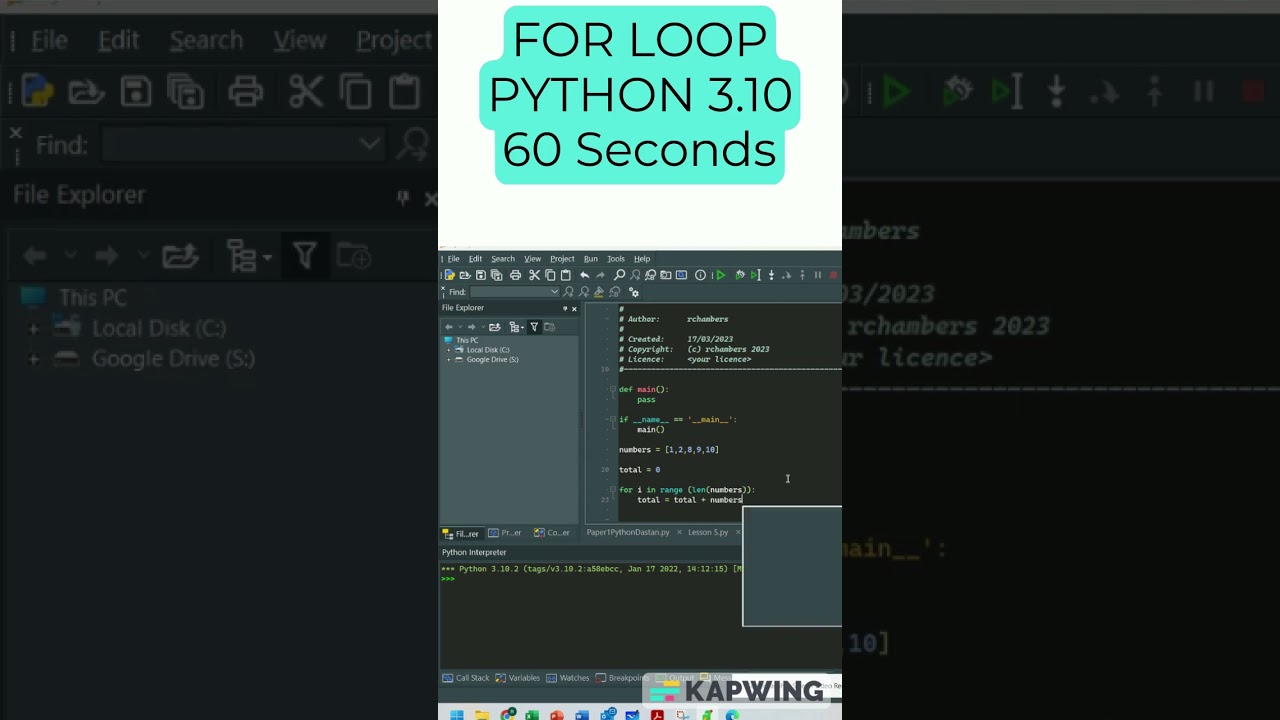Open the Tools menu
Viewport: 1280px width, 720px height.
click(616, 259)
